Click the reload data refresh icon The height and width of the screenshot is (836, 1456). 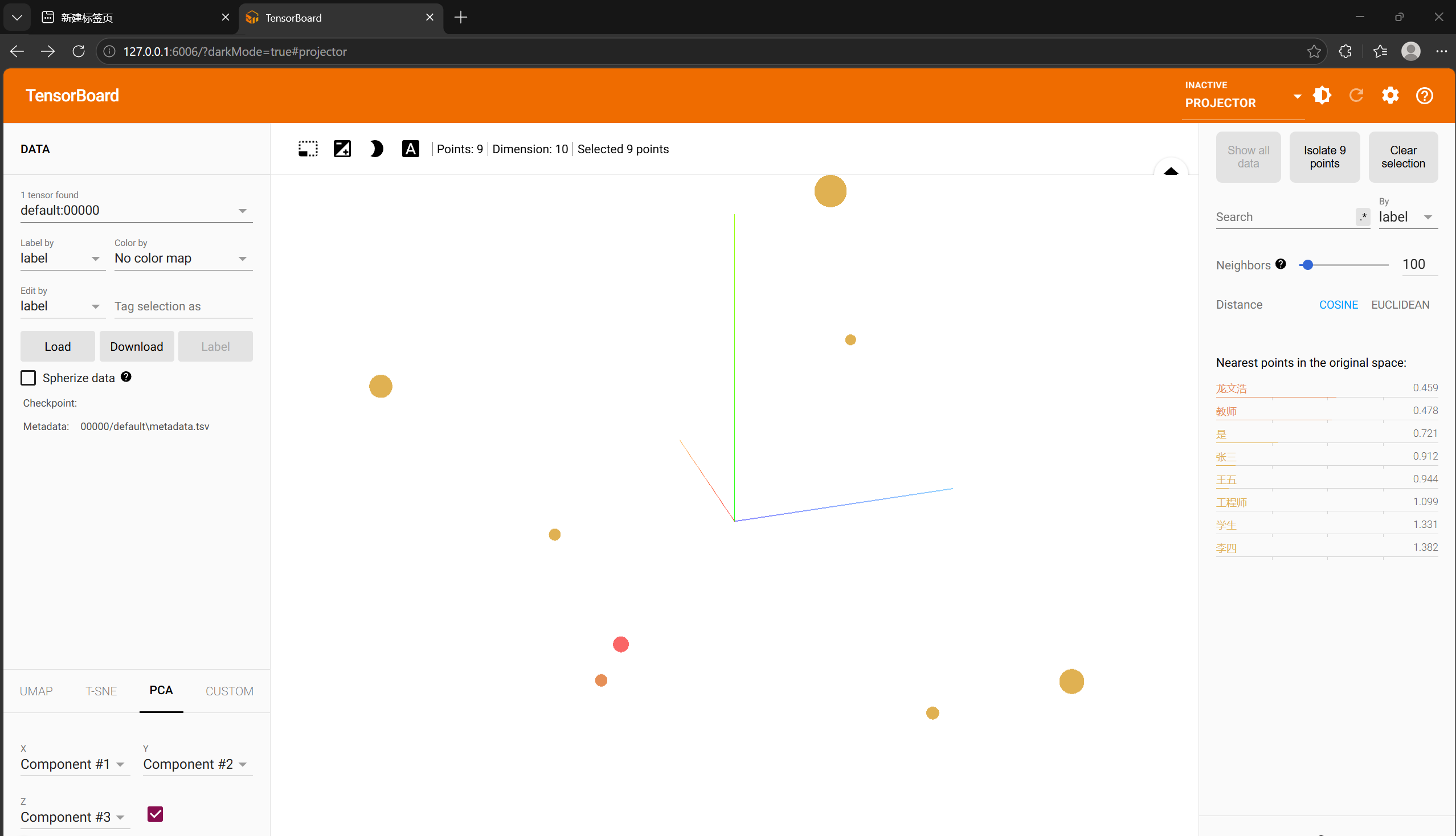(x=1356, y=95)
